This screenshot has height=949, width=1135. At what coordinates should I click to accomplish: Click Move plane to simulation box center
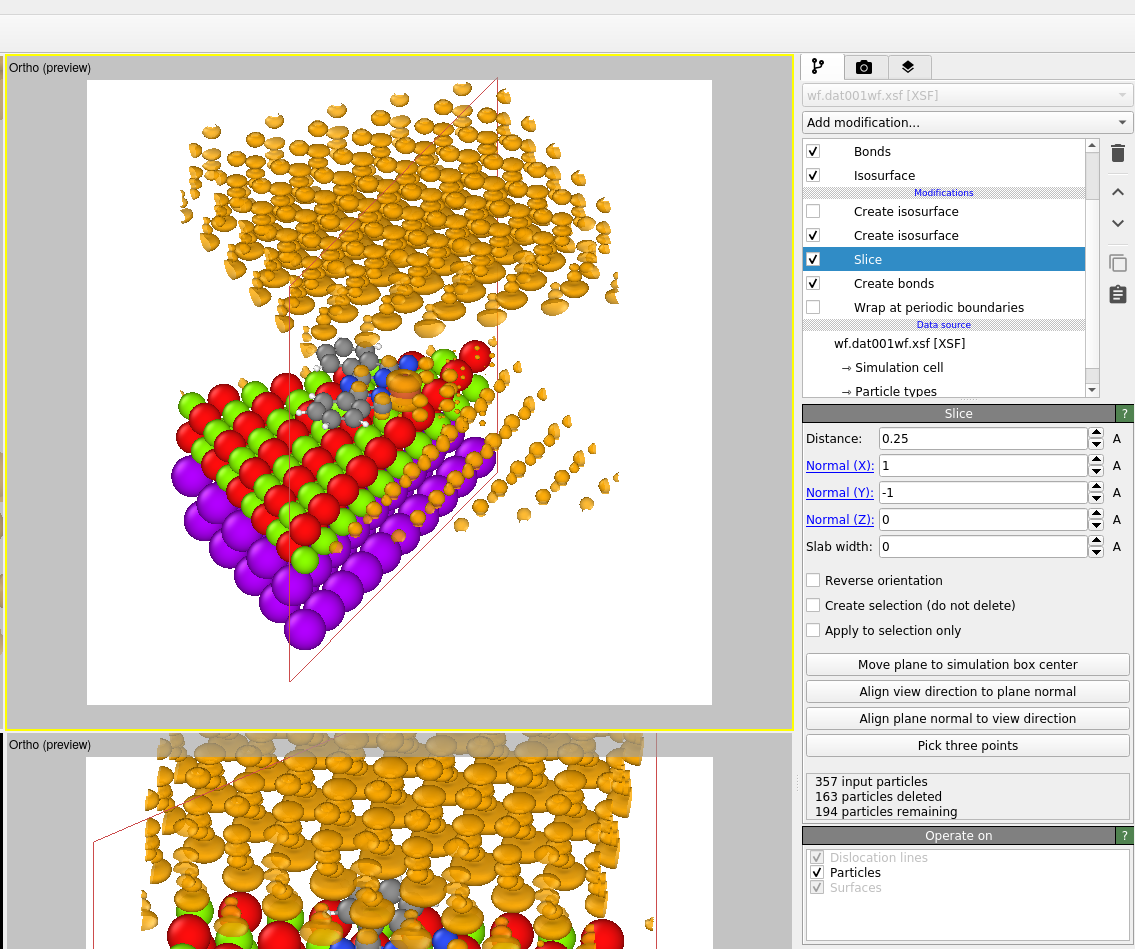point(966,664)
